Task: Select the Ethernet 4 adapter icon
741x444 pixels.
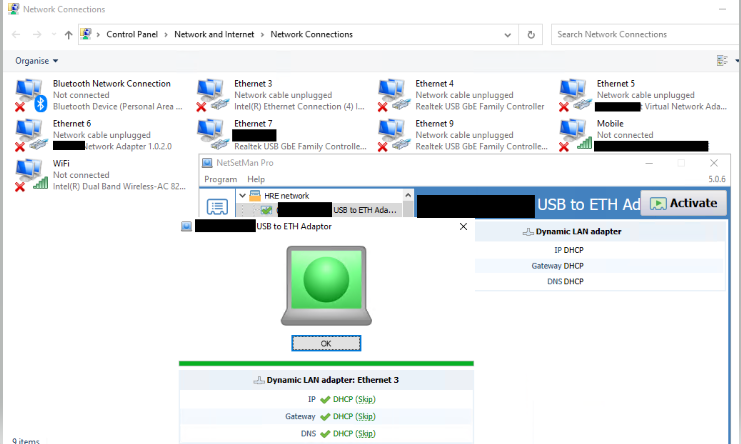Action: (x=393, y=95)
